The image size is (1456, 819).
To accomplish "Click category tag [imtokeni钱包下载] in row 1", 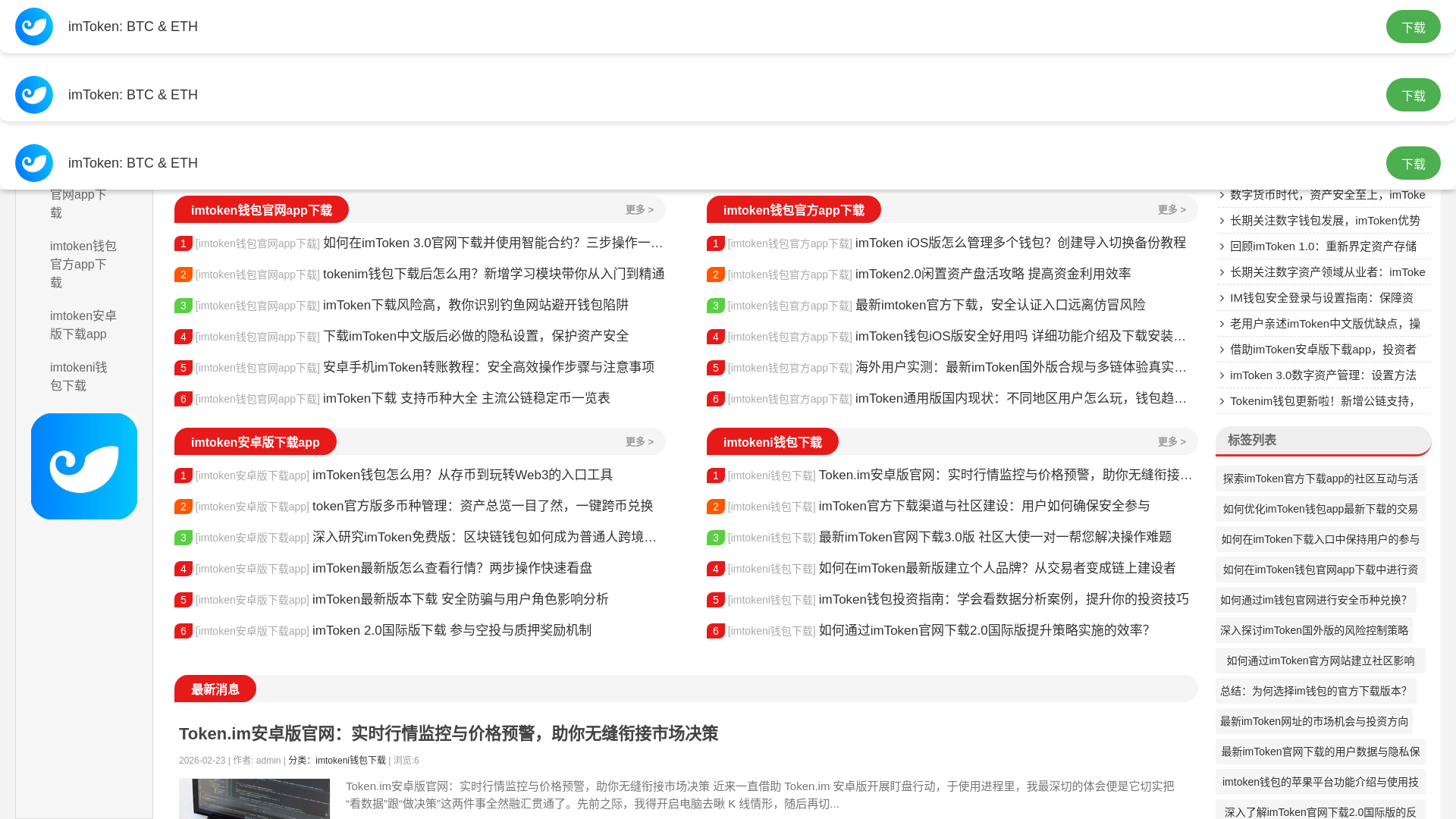I will click(x=771, y=475).
